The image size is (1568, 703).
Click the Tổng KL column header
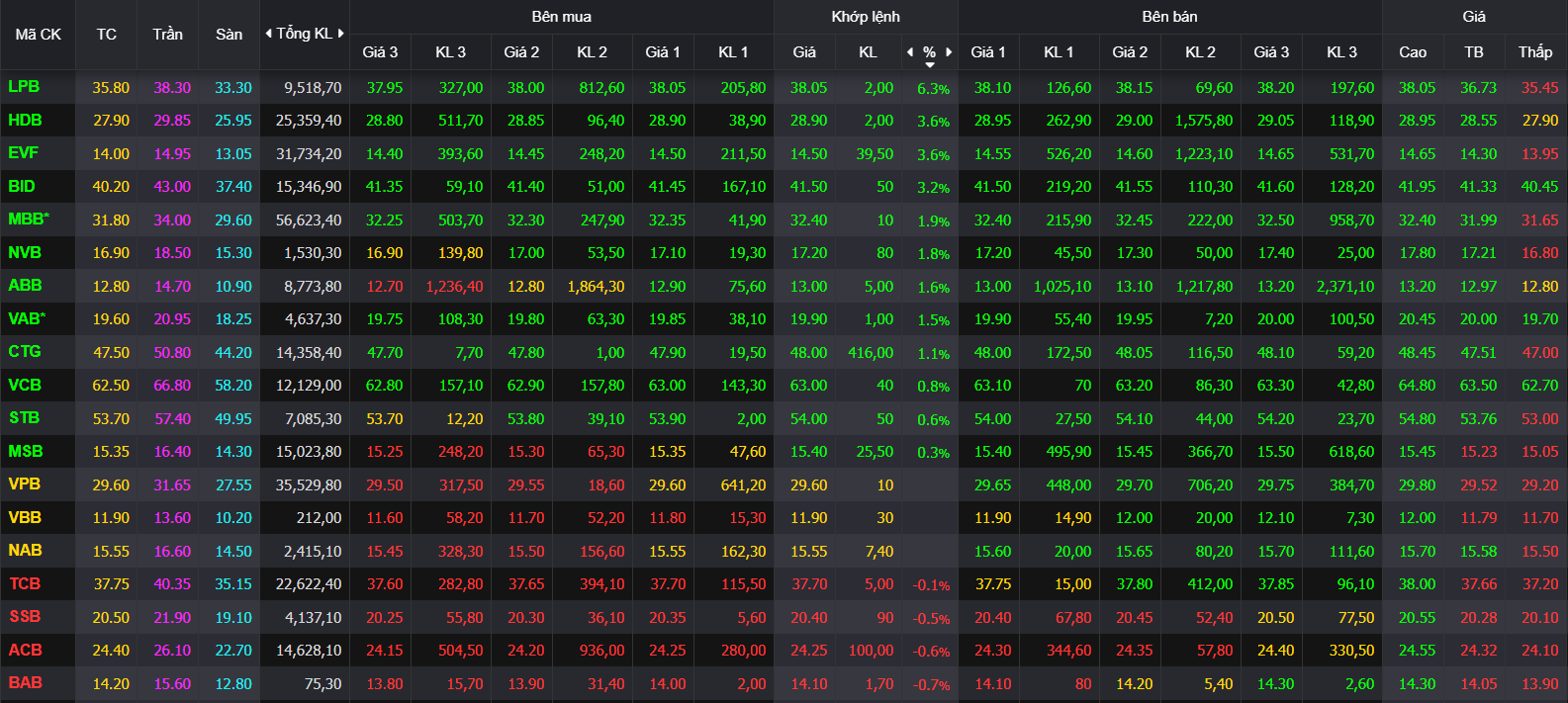(x=304, y=34)
